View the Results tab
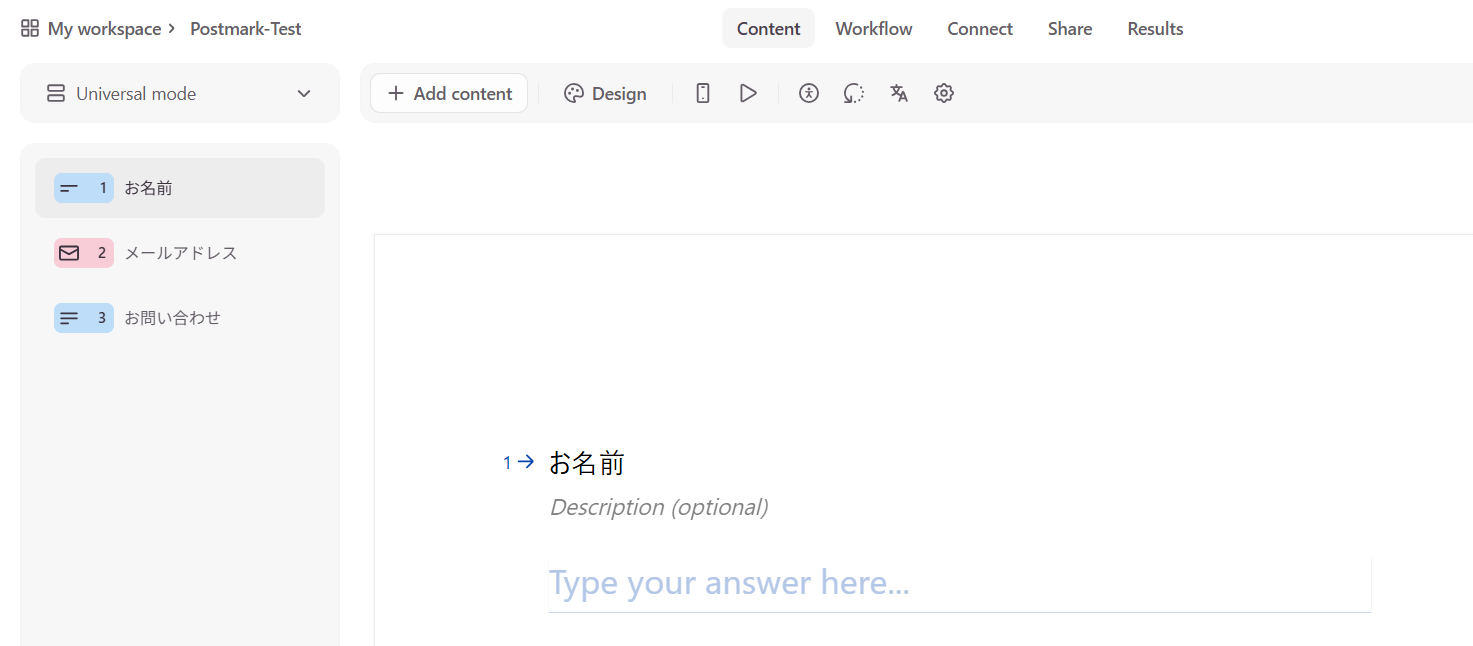Screen dimensions: 1473x646 click(x=1155, y=29)
